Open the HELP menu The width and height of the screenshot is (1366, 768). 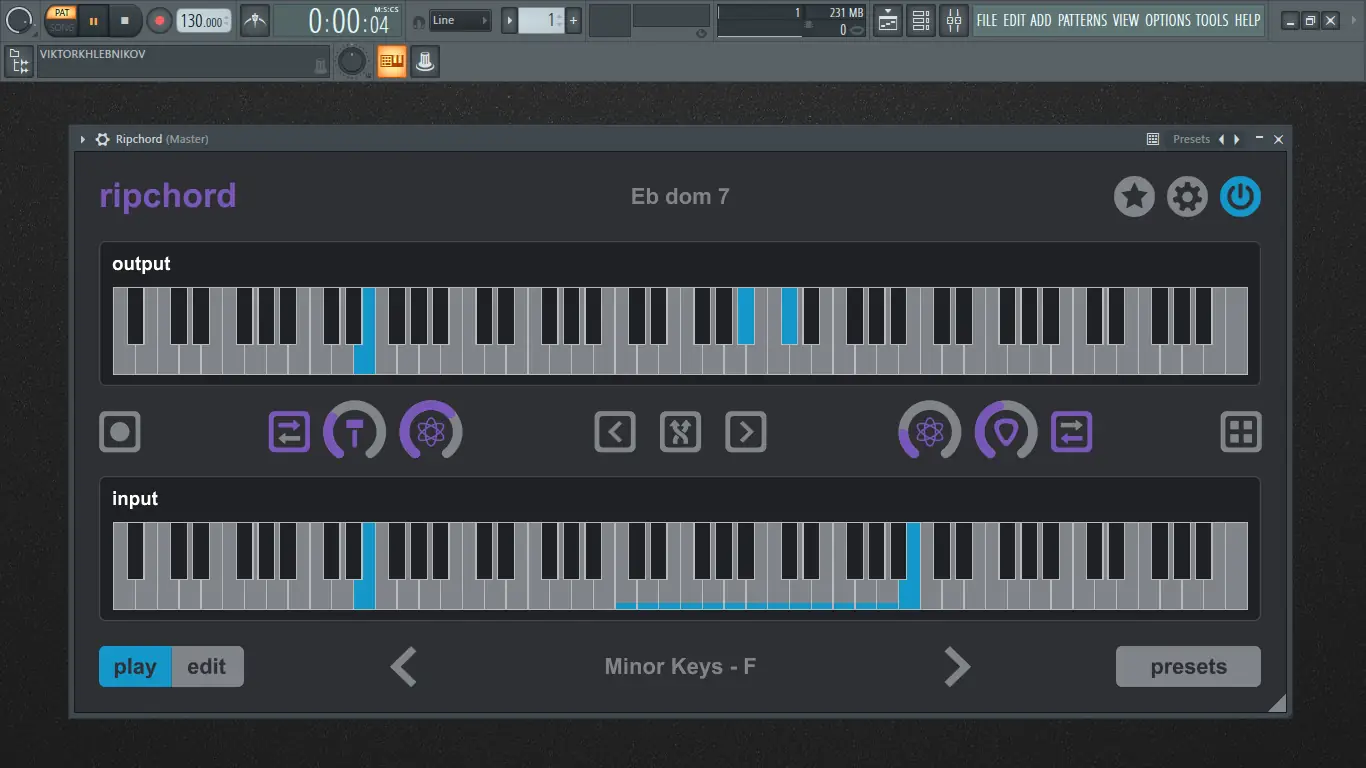click(x=1248, y=20)
